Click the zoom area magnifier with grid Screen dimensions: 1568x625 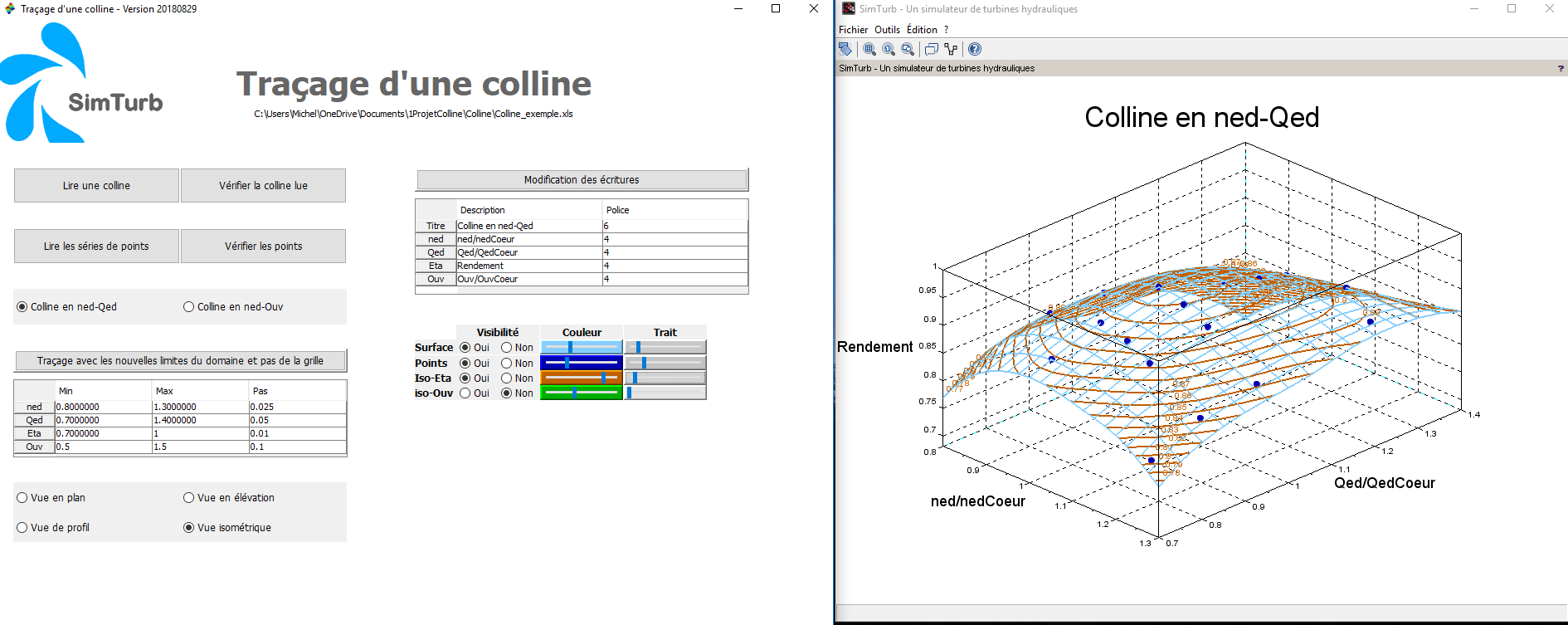pos(869,49)
